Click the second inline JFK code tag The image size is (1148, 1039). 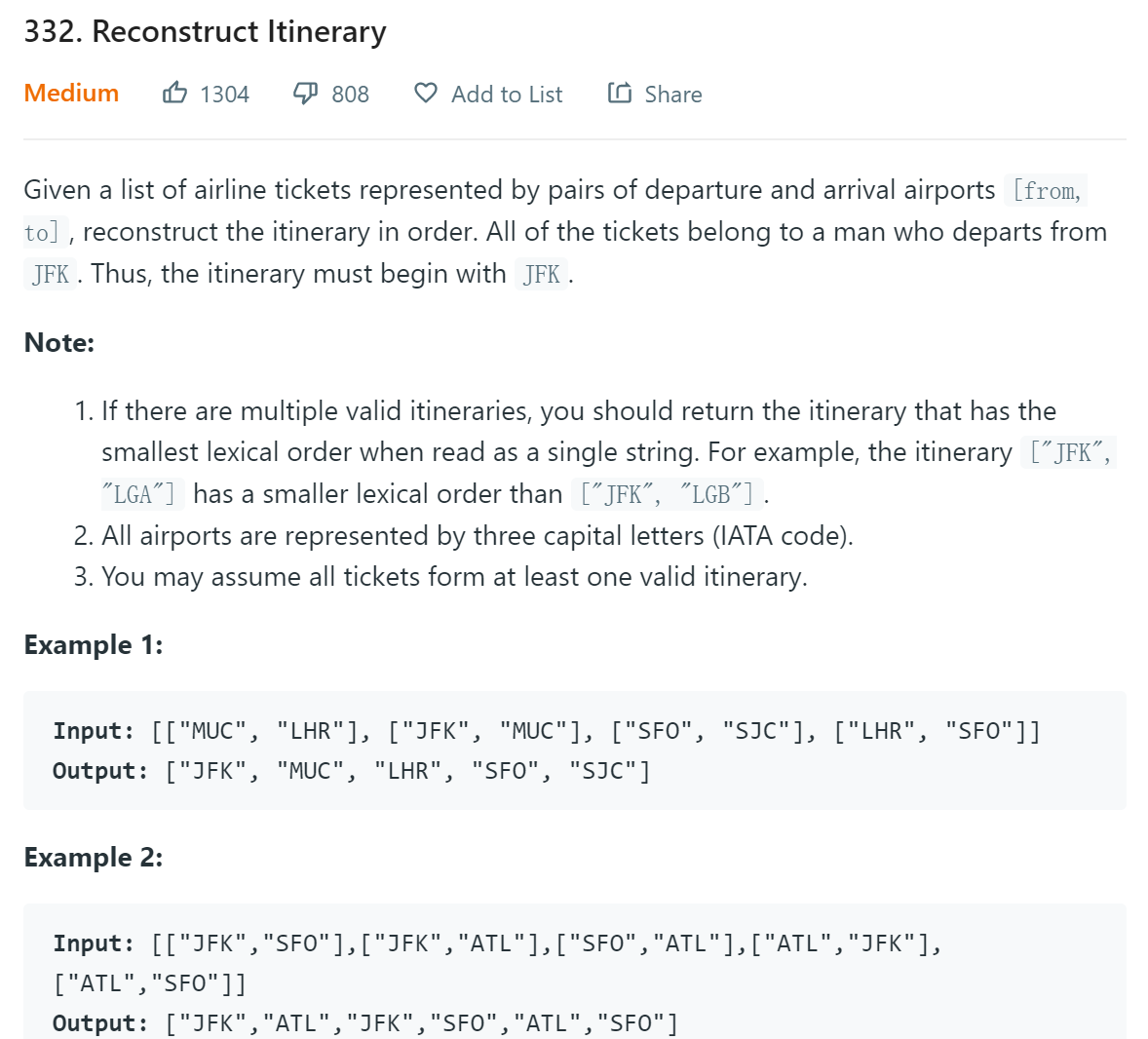click(541, 274)
